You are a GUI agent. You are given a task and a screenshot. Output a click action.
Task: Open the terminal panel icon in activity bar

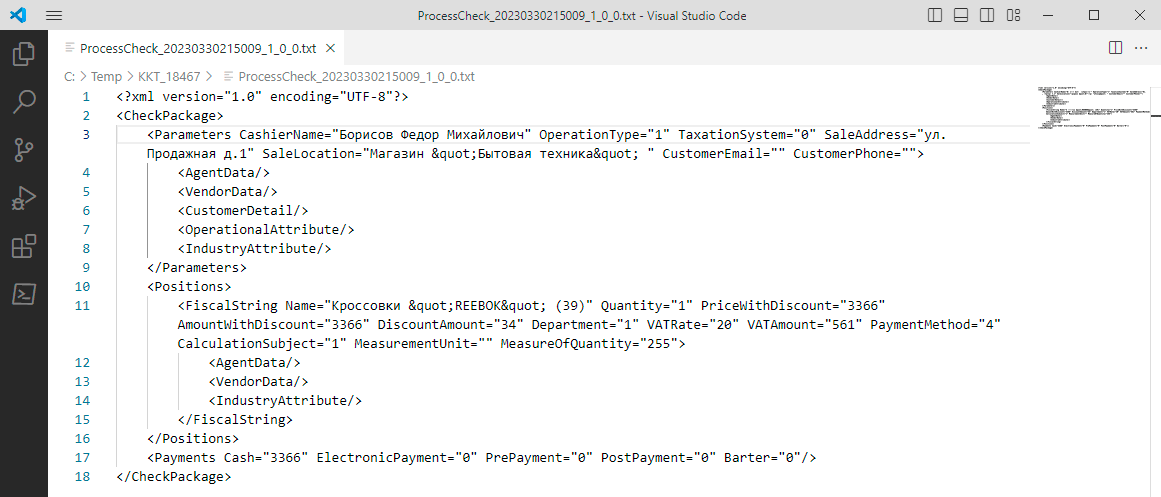click(x=24, y=294)
